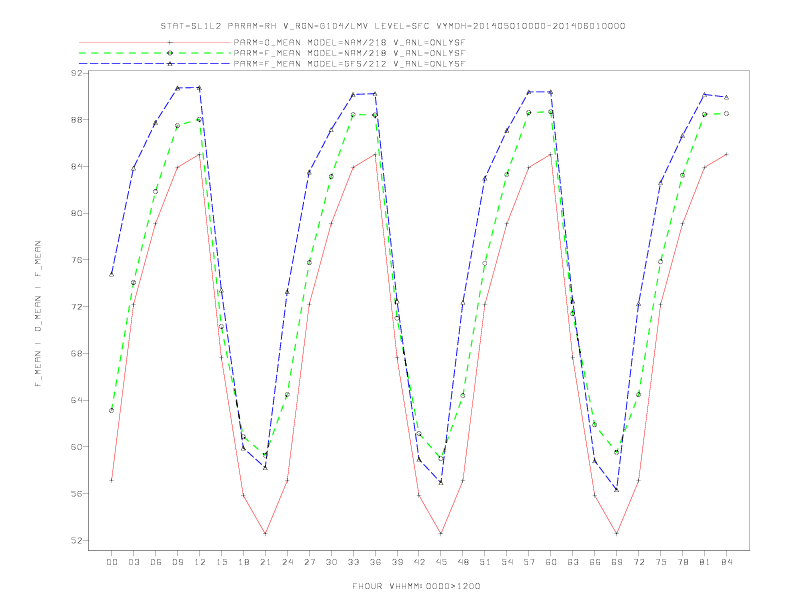Click the x-axis tick label 12

coord(200,562)
